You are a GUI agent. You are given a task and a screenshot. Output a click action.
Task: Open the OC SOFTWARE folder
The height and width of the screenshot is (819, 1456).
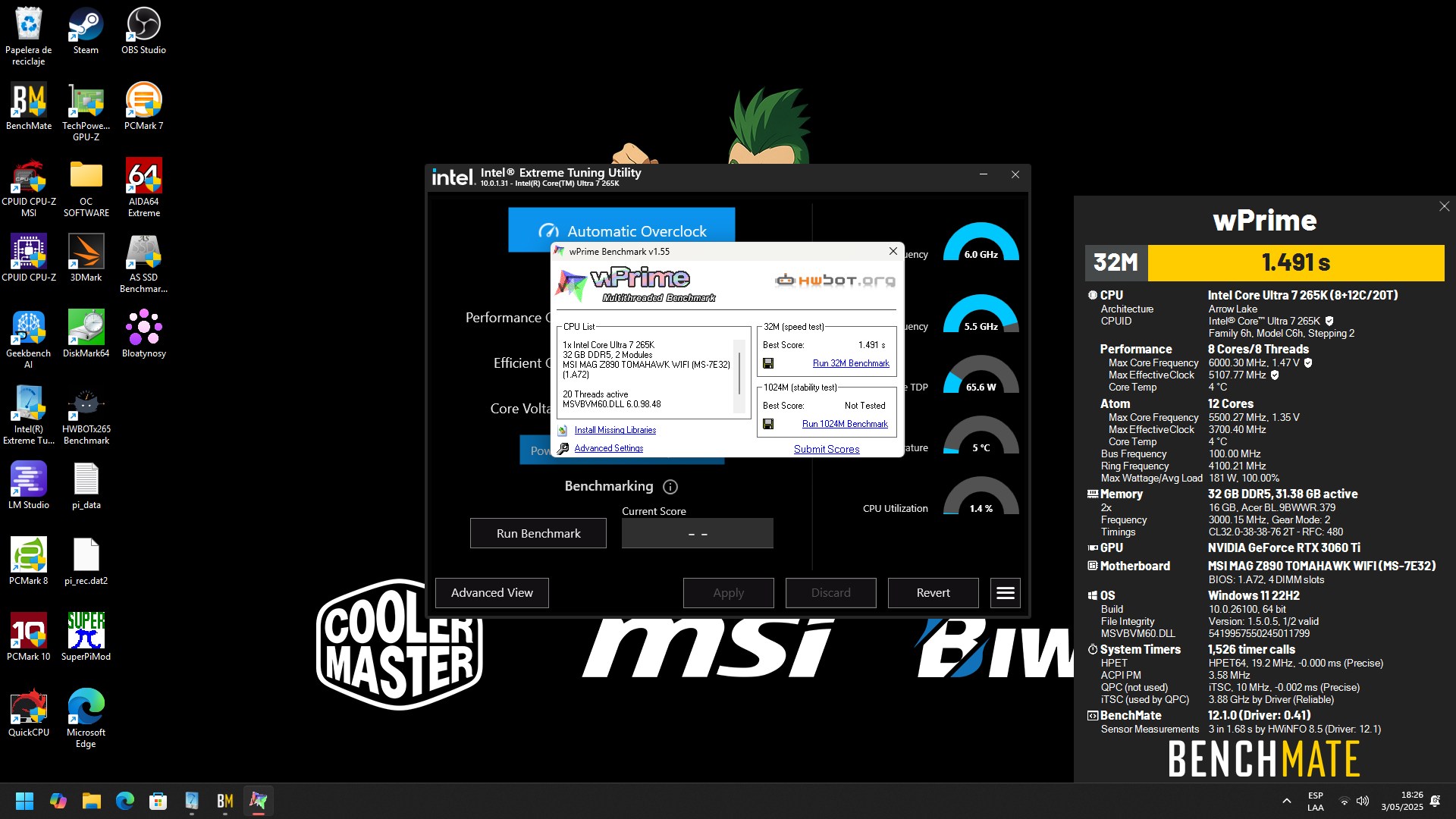86,188
